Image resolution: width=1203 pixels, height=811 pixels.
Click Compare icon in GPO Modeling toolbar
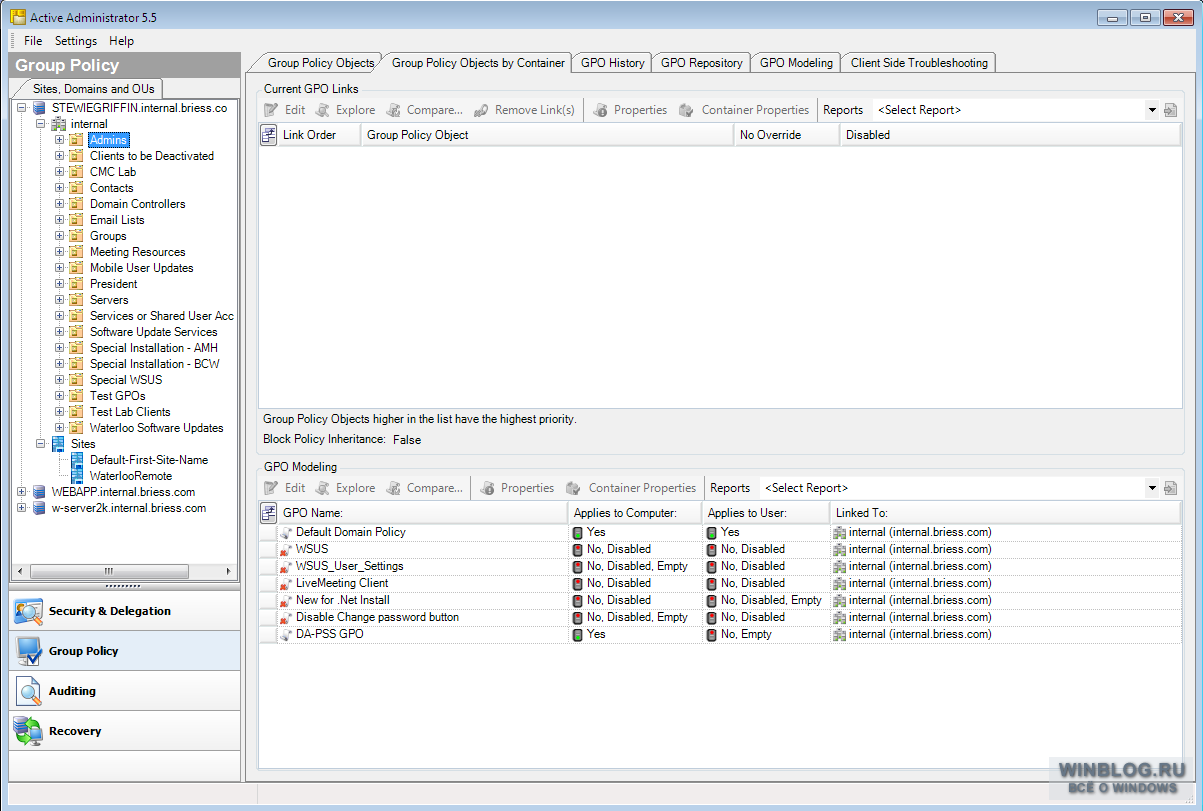394,488
